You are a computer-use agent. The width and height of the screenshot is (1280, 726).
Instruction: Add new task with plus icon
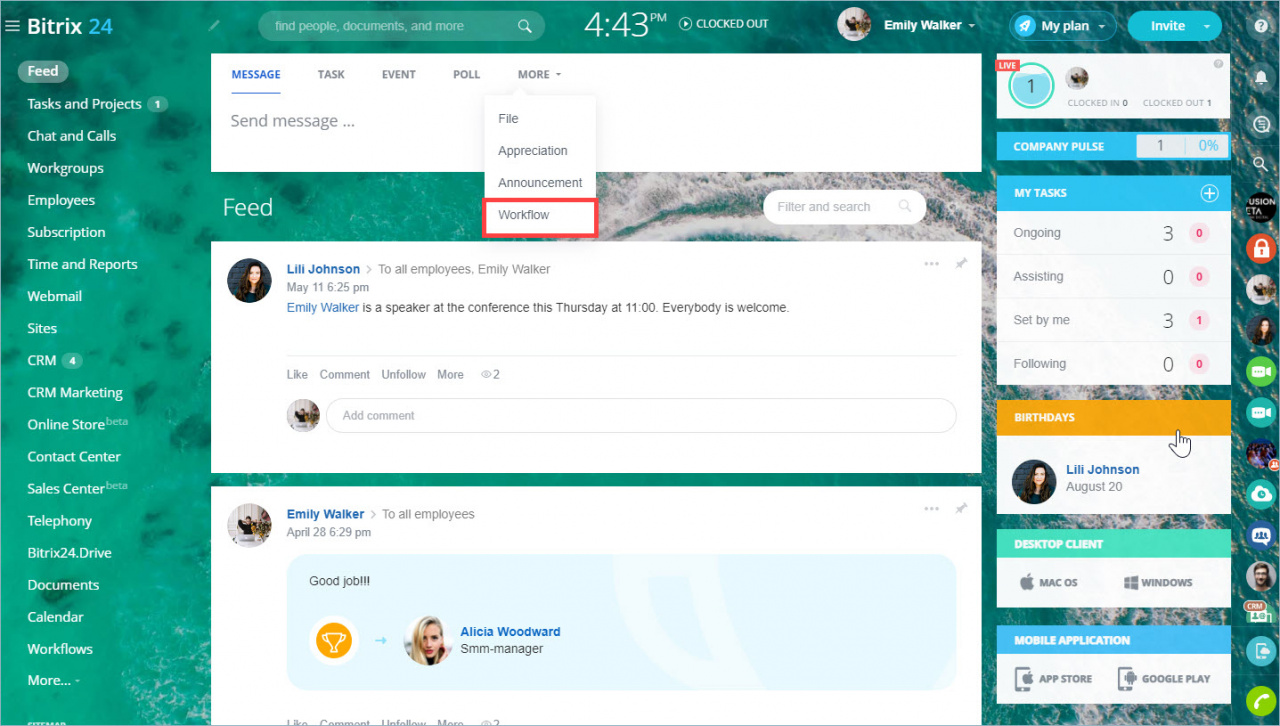coord(1209,193)
